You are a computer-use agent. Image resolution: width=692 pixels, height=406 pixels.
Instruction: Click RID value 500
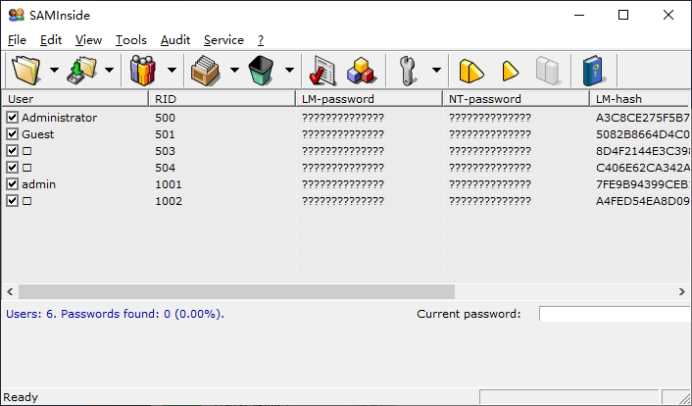pos(165,117)
